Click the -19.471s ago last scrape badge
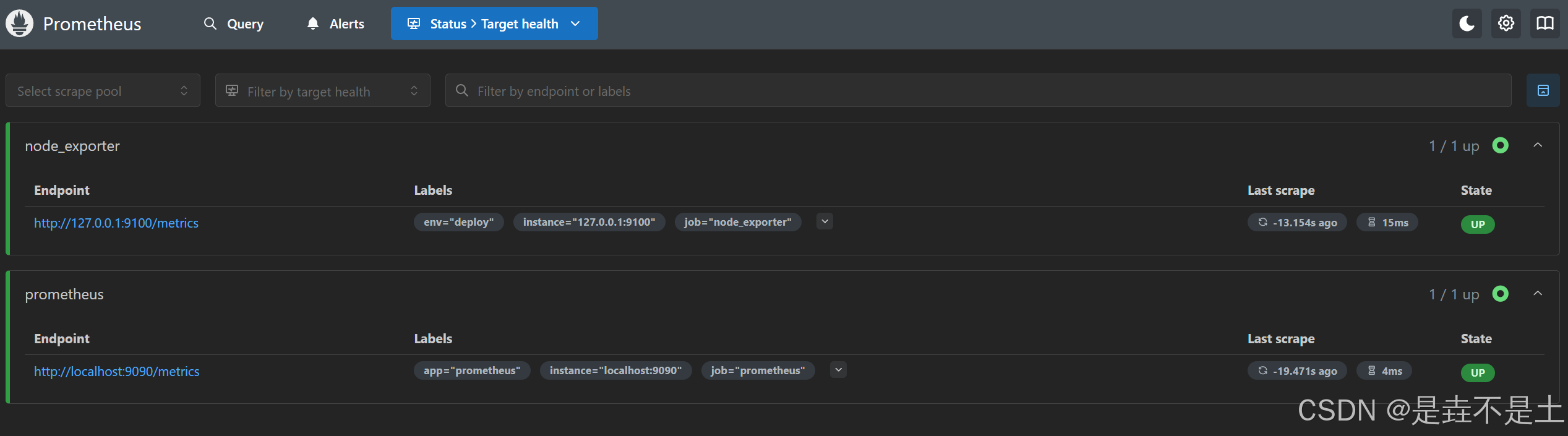This screenshot has width=1568, height=436. 1297,371
